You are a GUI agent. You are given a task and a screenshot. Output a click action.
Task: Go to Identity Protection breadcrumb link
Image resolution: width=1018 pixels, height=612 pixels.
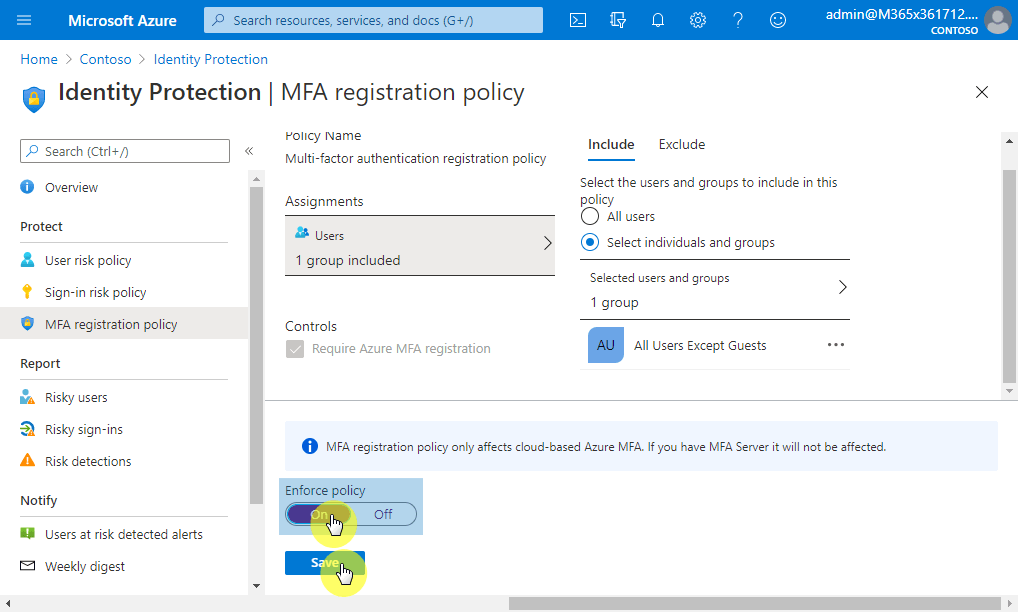(x=210, y=59)
